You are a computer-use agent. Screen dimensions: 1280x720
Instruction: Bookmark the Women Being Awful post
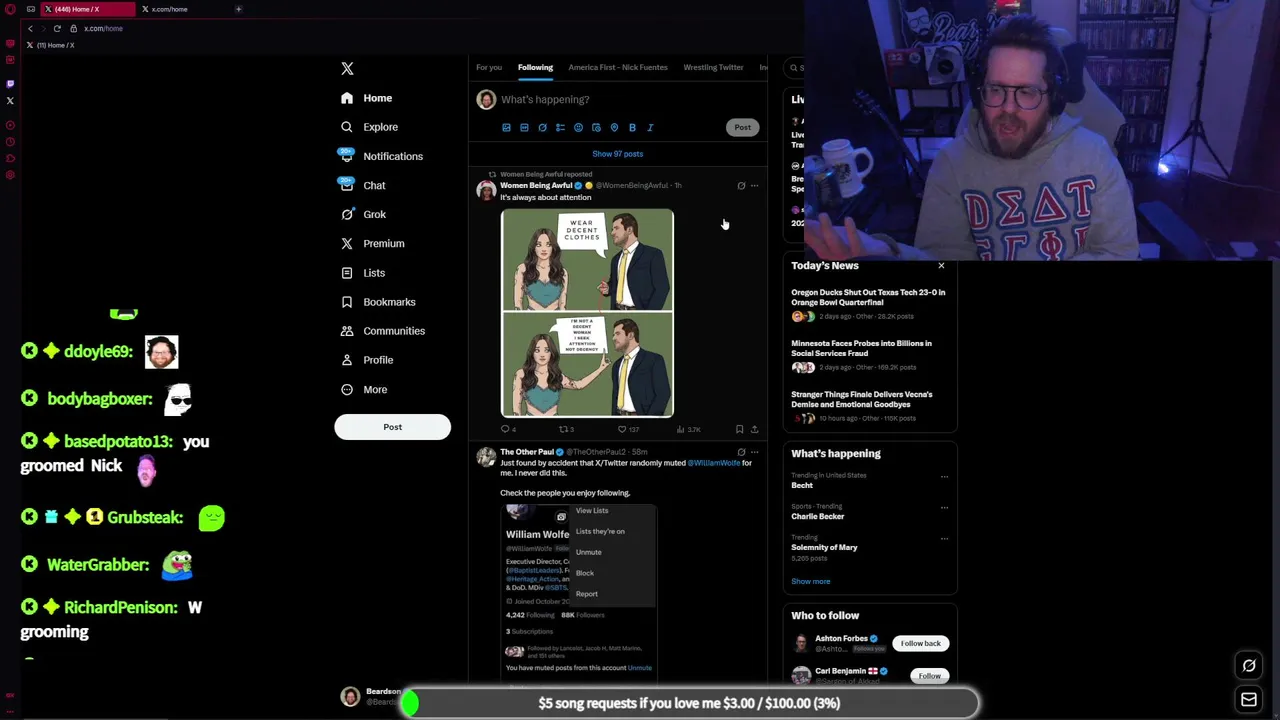[740, 429]
